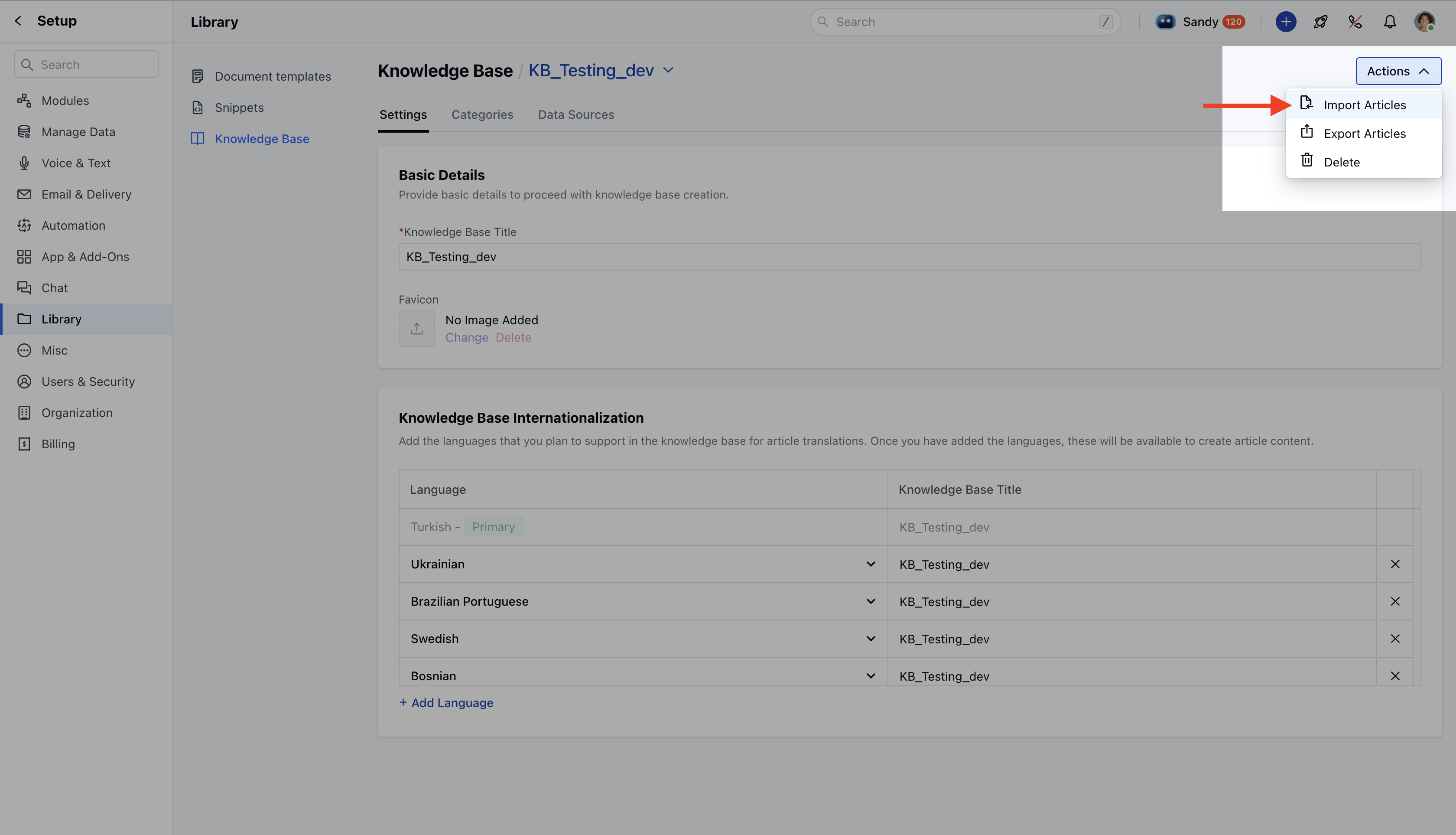The width and height of the screenshot is (1456, 835).
Task: Select Import Articles from the menu
Action: tap(1364, 105)
